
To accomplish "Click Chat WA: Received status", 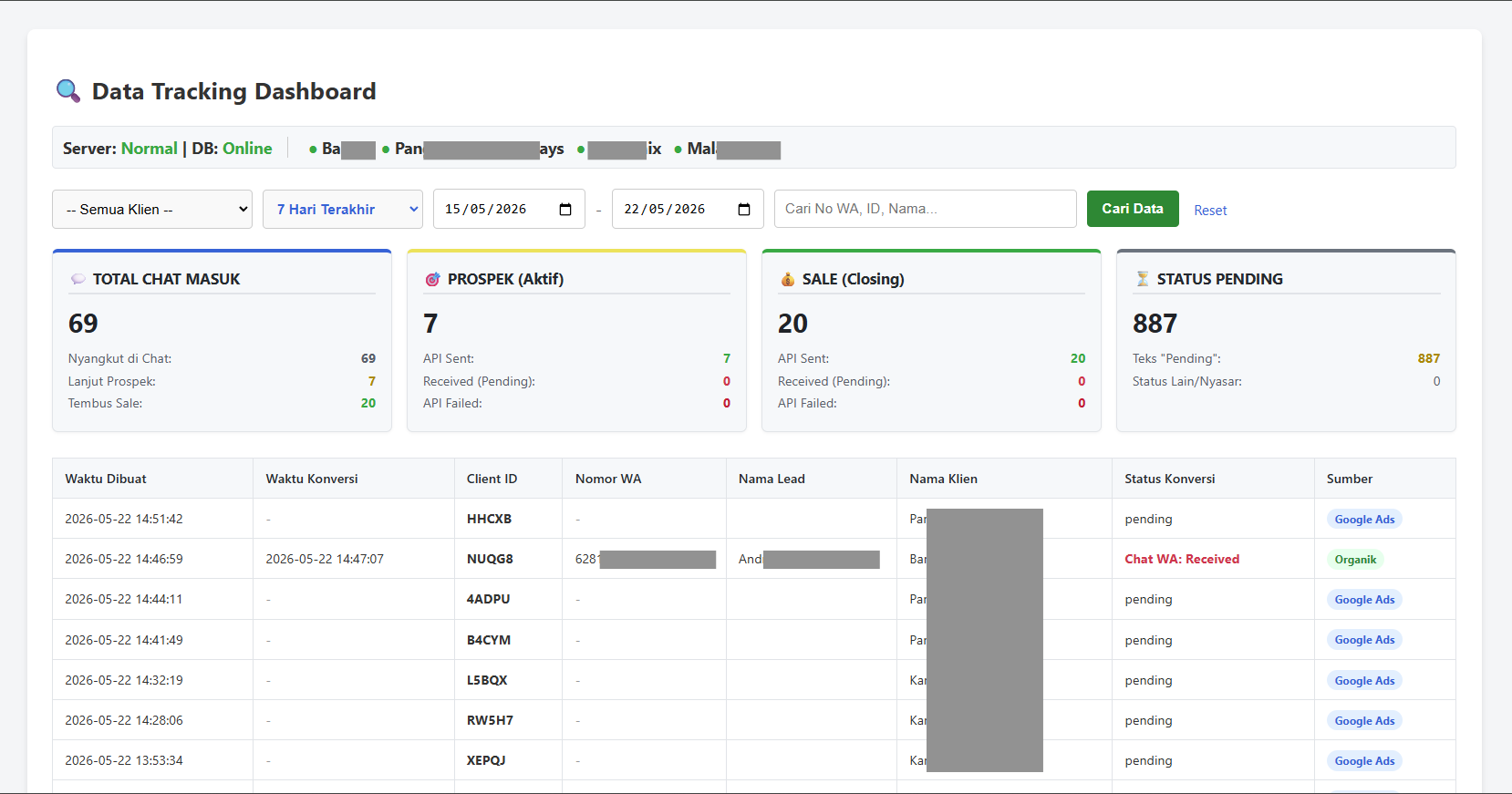I will coord(1182,559).
